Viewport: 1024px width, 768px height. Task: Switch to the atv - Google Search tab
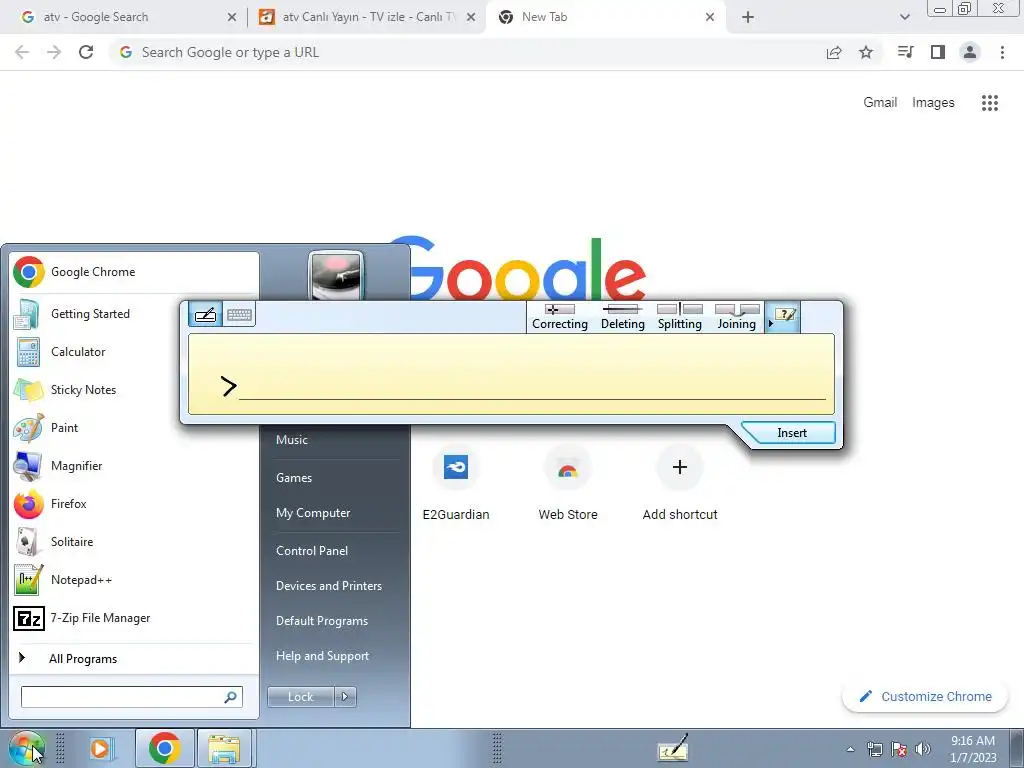(124, 17)
